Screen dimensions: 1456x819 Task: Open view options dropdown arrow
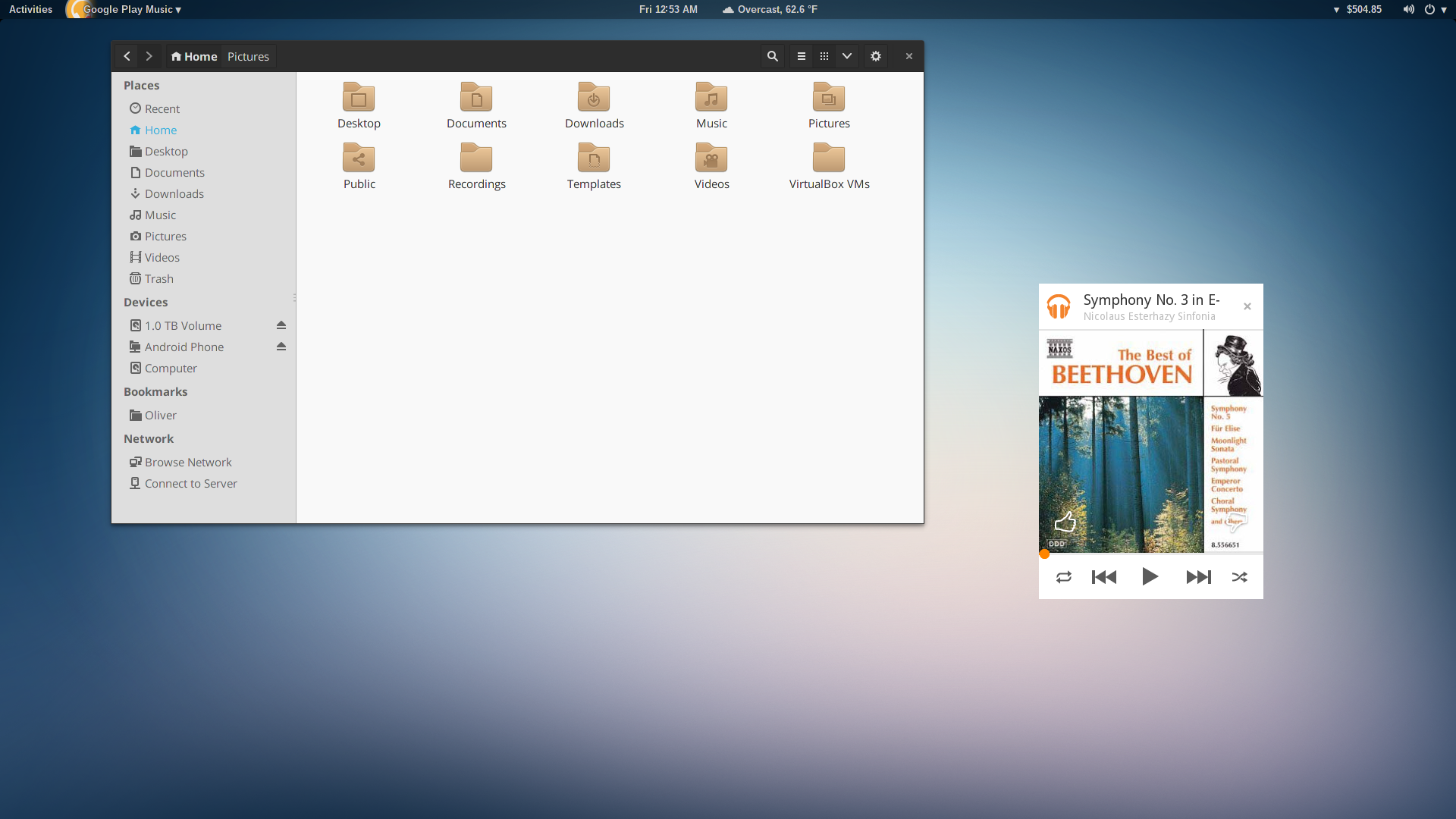coord(847,56)
